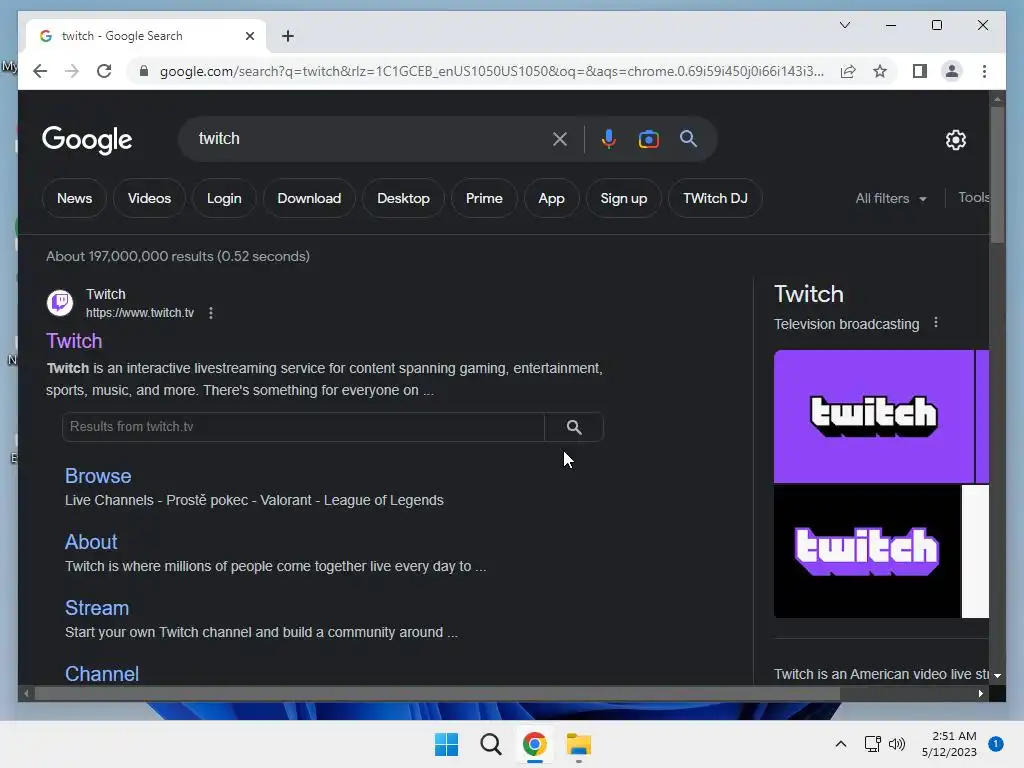
Task: Click the About 197,000,000 results text
Action: coord(178,257)
